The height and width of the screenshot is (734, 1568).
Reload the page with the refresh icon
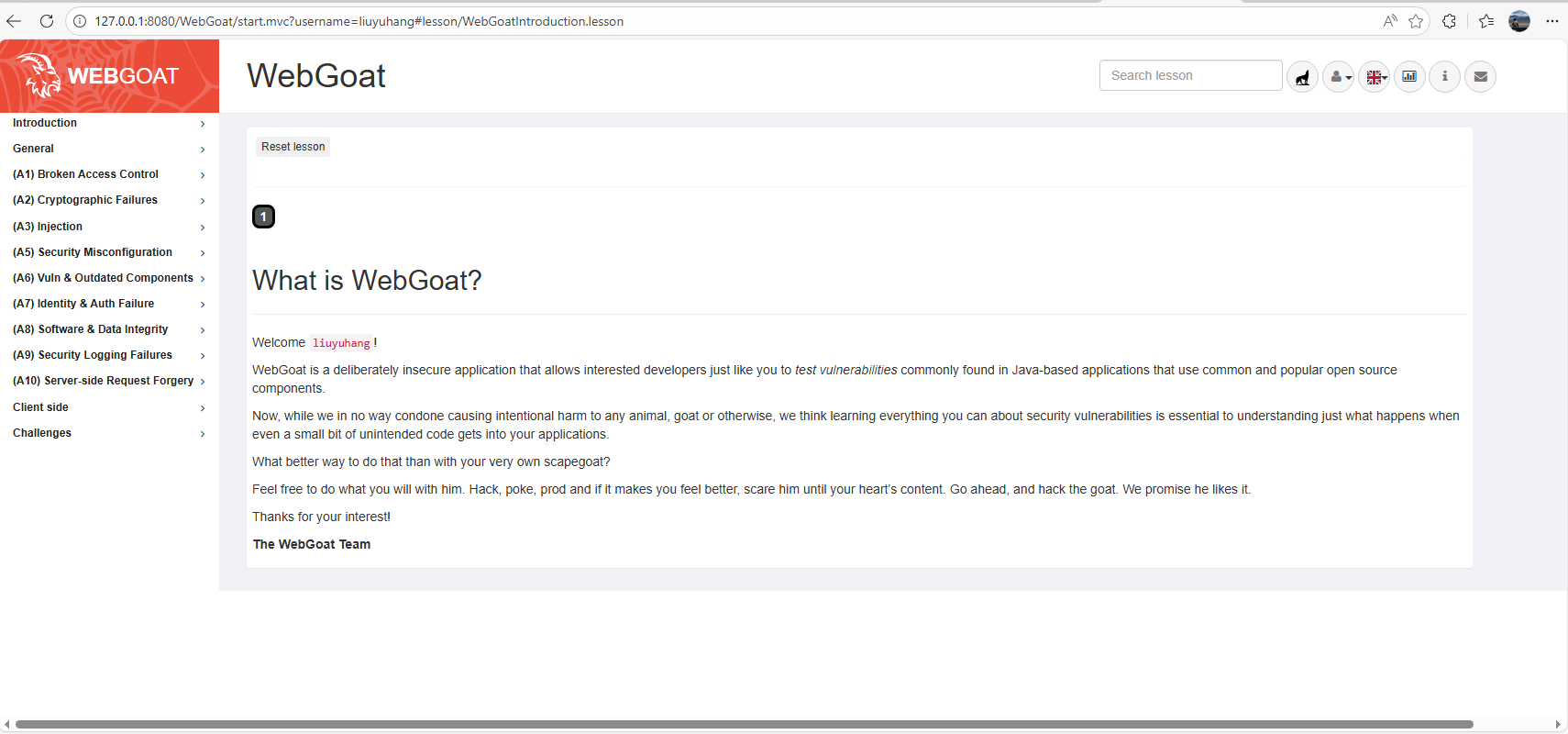[x=47, y=21]
